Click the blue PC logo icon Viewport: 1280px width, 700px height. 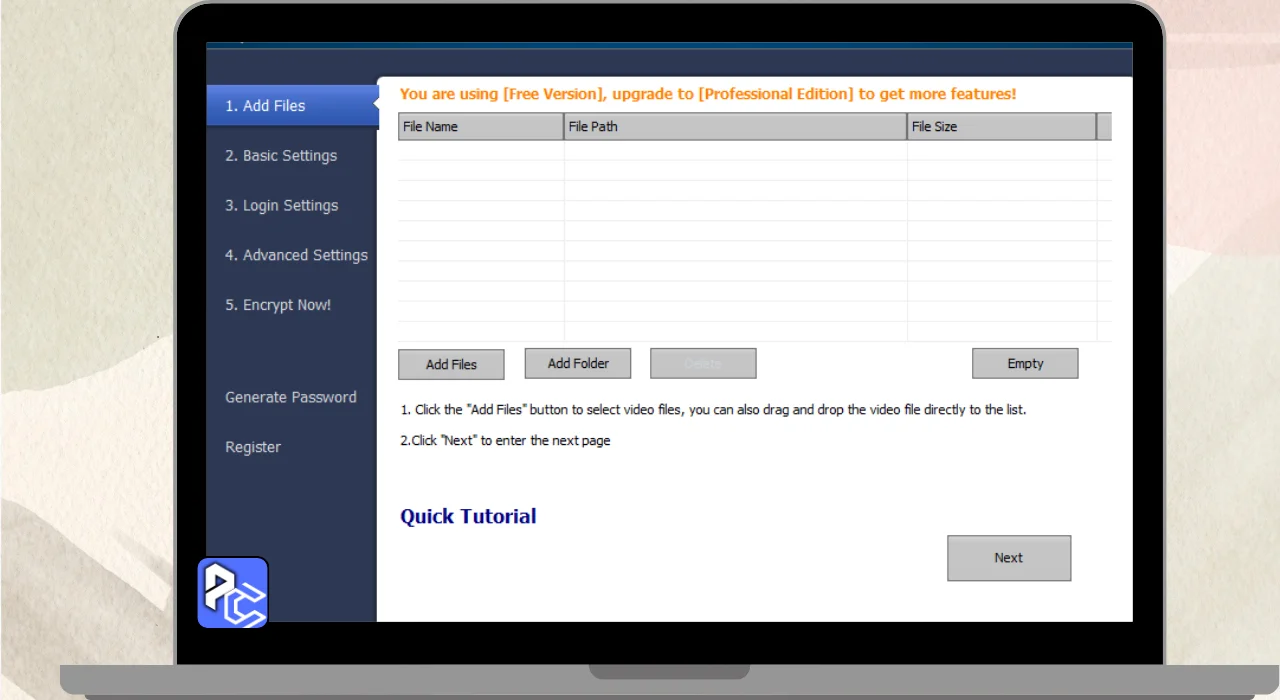click(233, 593)
